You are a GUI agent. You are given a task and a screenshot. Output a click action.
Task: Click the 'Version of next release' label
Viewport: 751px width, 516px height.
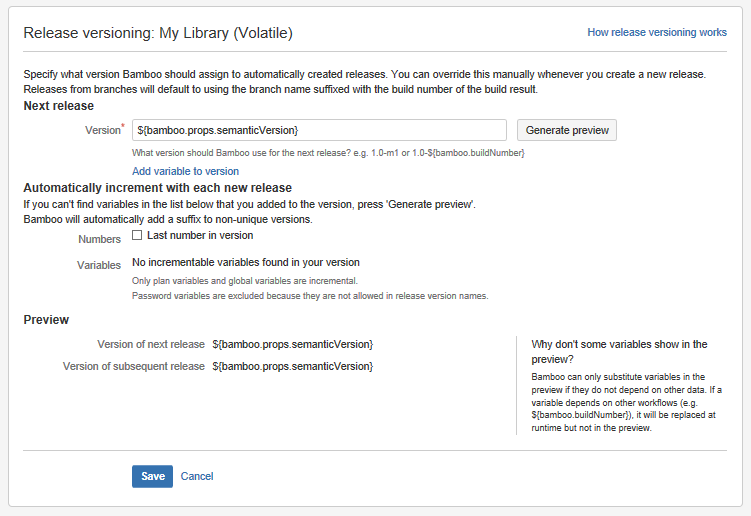[x=151, y=344]
